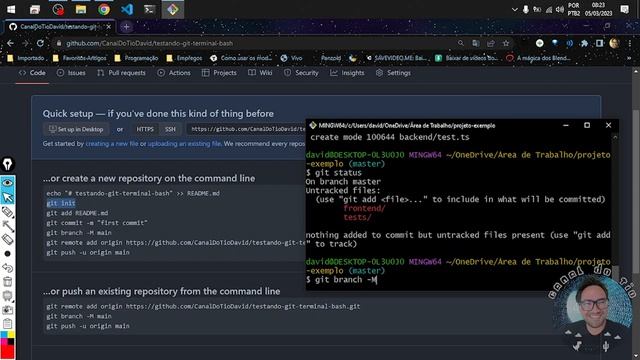This screenshot has width=640, height=360.
Task: Switch to the Code repository tab
Action: pyautogui.click(x=32, y=73)
